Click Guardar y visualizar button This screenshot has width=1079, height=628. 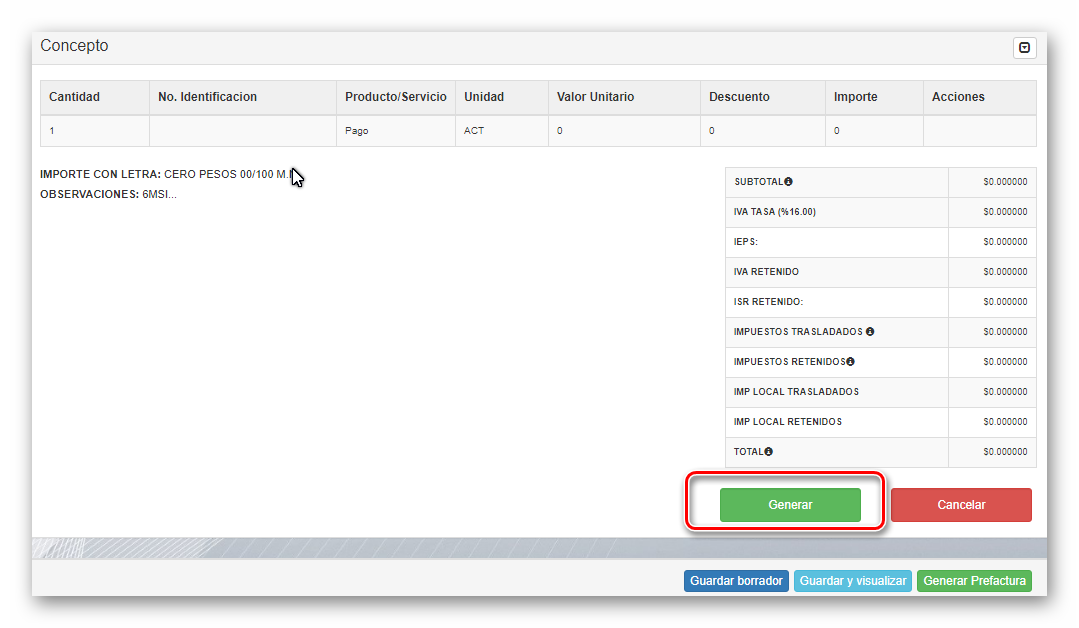853,581
